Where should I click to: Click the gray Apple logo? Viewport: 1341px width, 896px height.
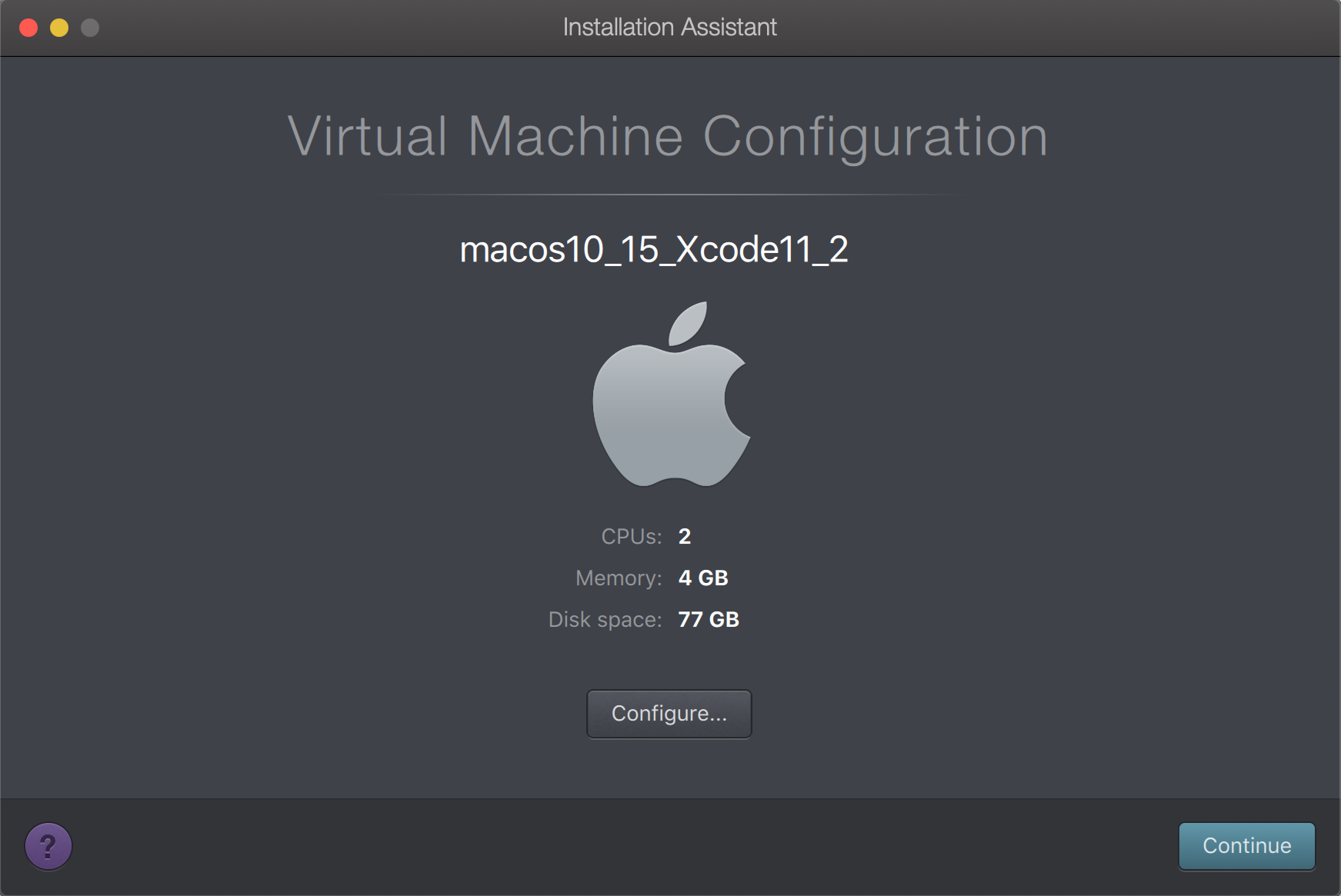(669, 408)
